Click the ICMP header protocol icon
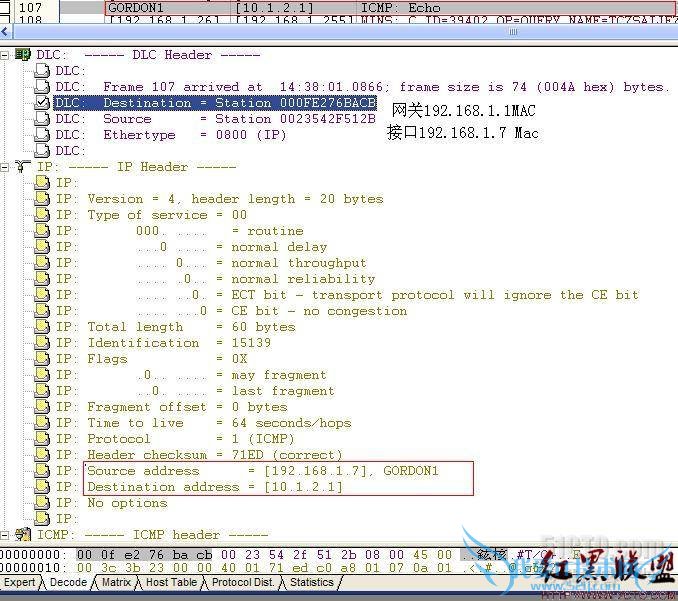Image resolution: width=678 pixels, height=601 pixels. click(x=23, y=535)
